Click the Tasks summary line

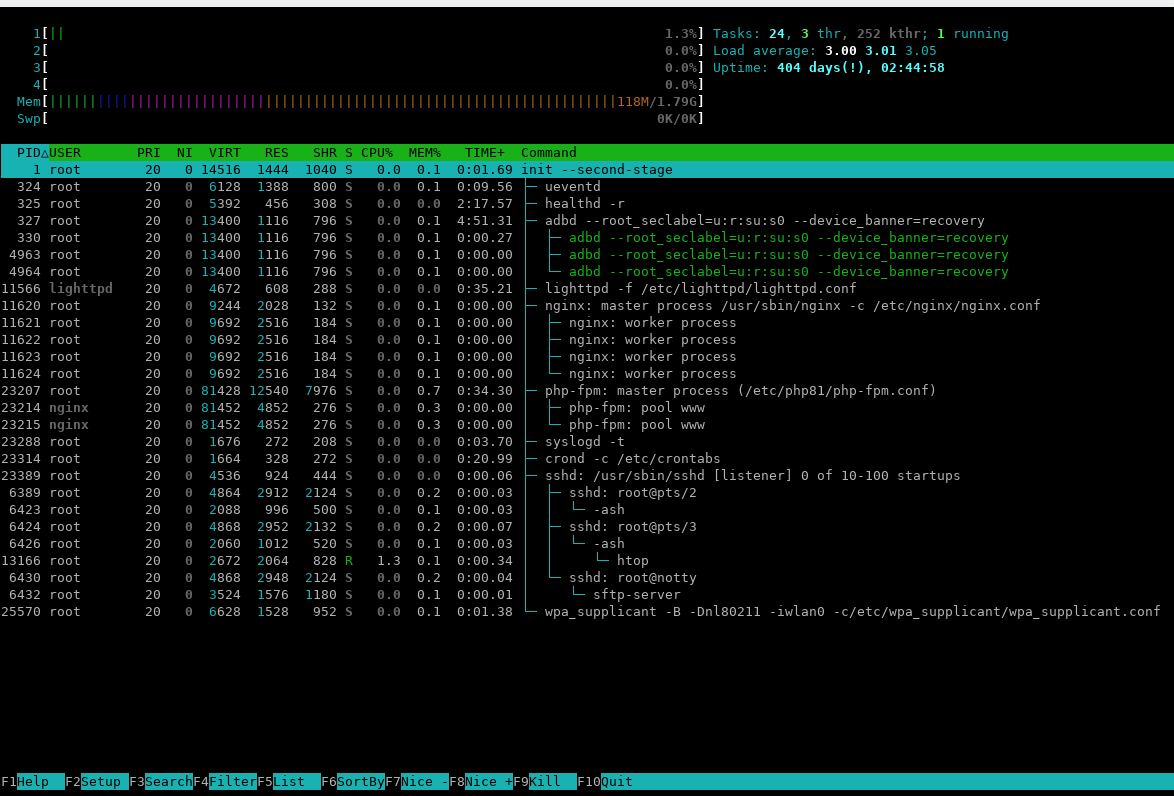click(860, 34)
